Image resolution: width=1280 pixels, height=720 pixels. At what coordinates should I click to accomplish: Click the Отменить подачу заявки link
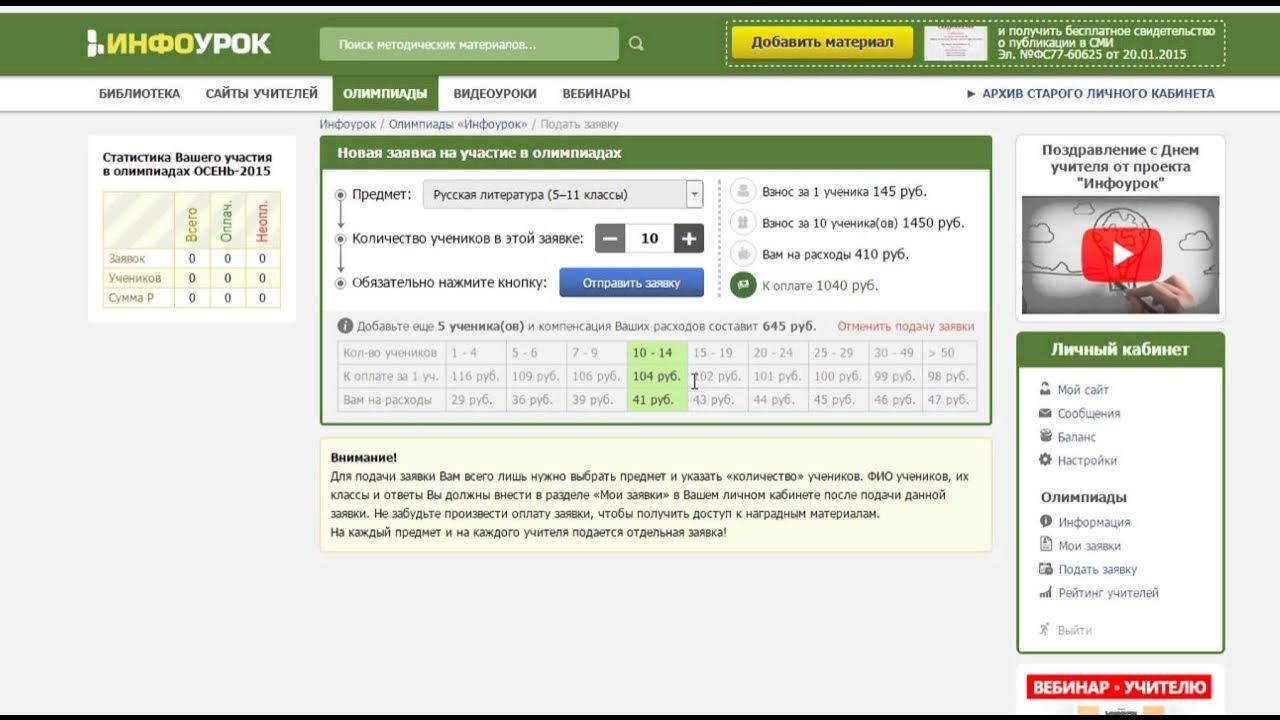point(905,326)
